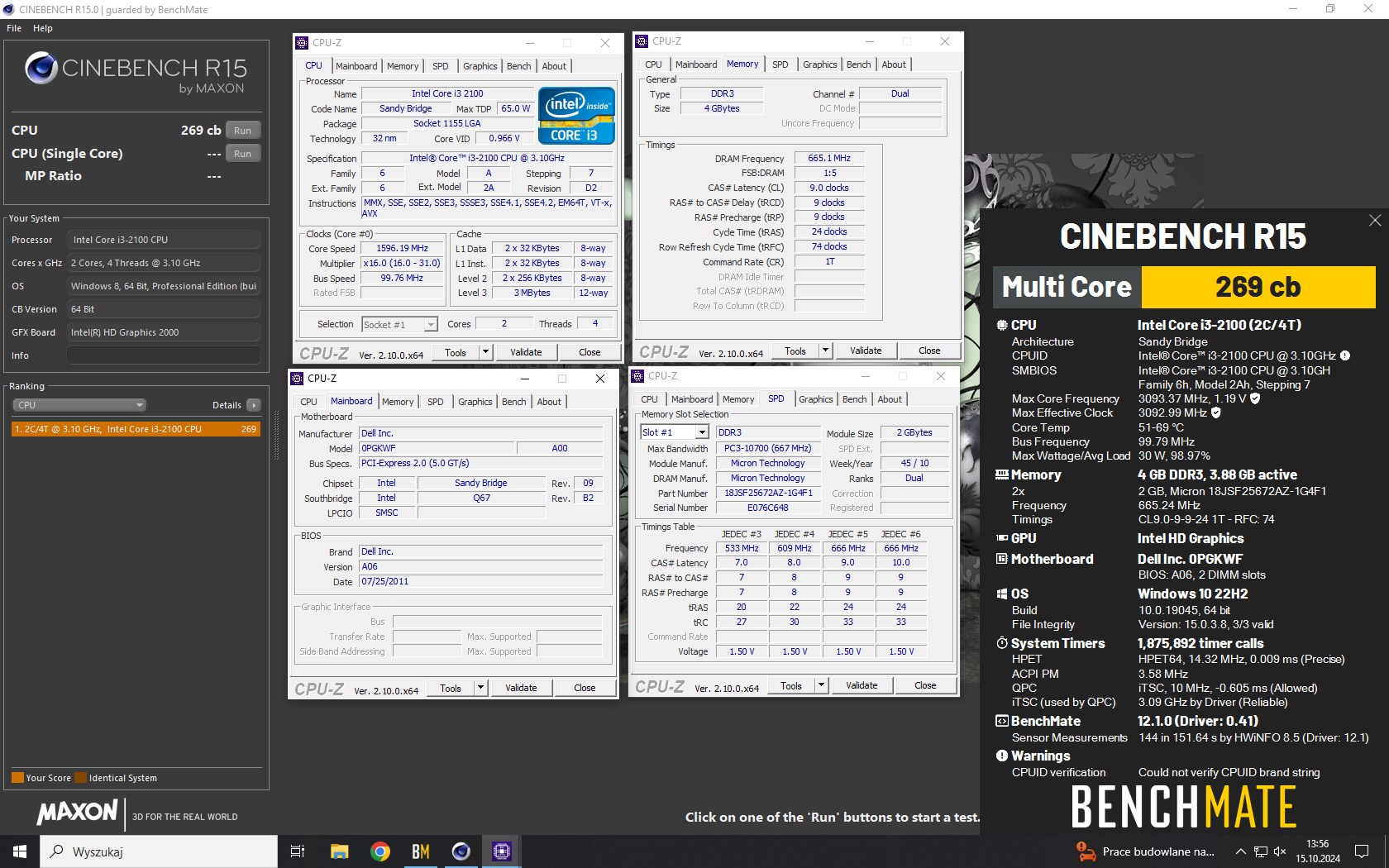This screenshot has width=1389, height=868.
Task: Select SPD tab in CPU-Z CPU window
Action: point(441,66)
